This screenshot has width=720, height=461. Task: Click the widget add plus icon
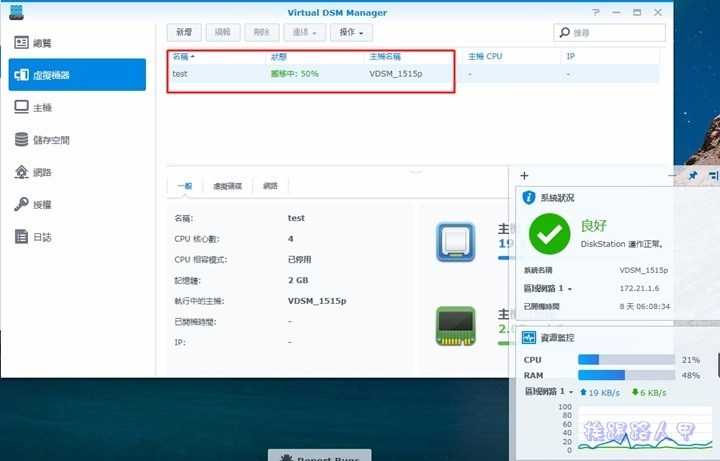tap(524, 175)
